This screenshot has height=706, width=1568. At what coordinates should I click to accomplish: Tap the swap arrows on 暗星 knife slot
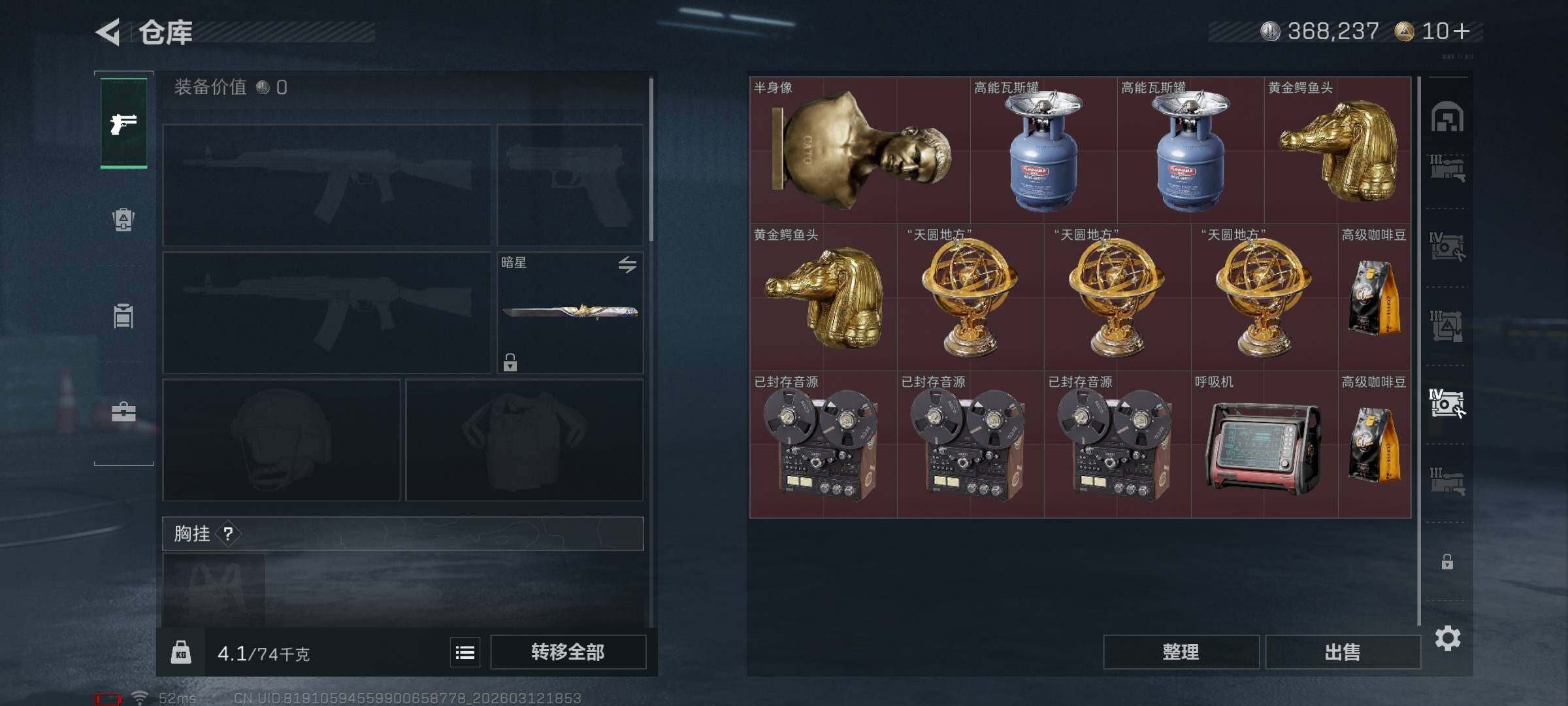point(627,264)
